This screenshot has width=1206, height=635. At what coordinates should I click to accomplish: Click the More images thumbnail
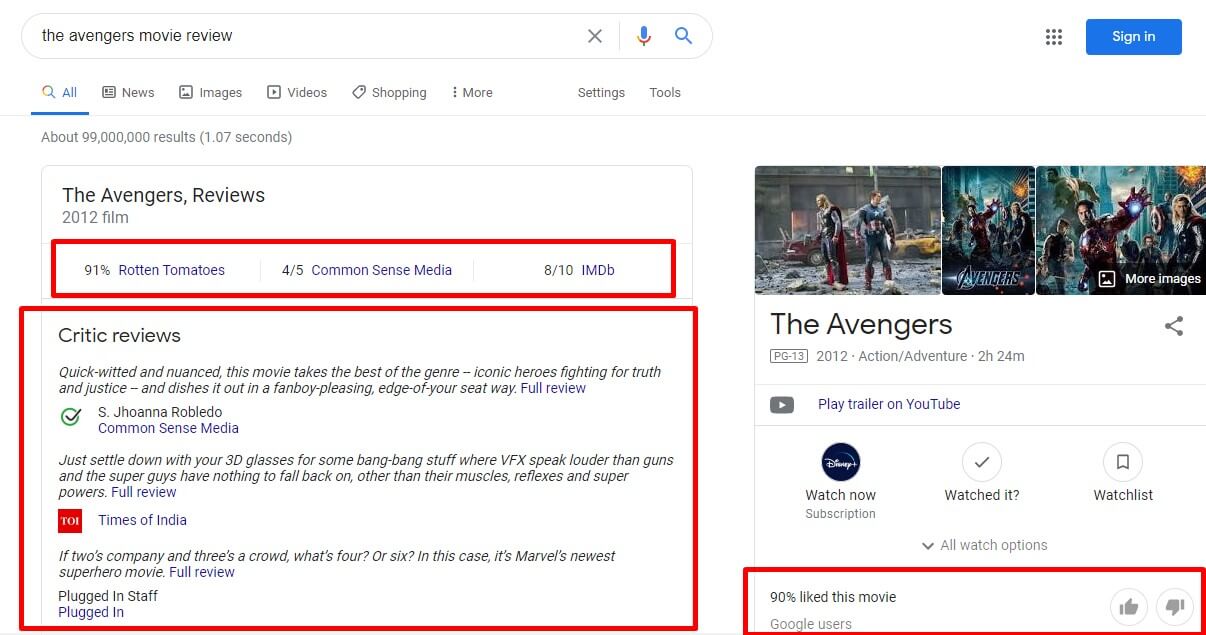point(1150,279)
